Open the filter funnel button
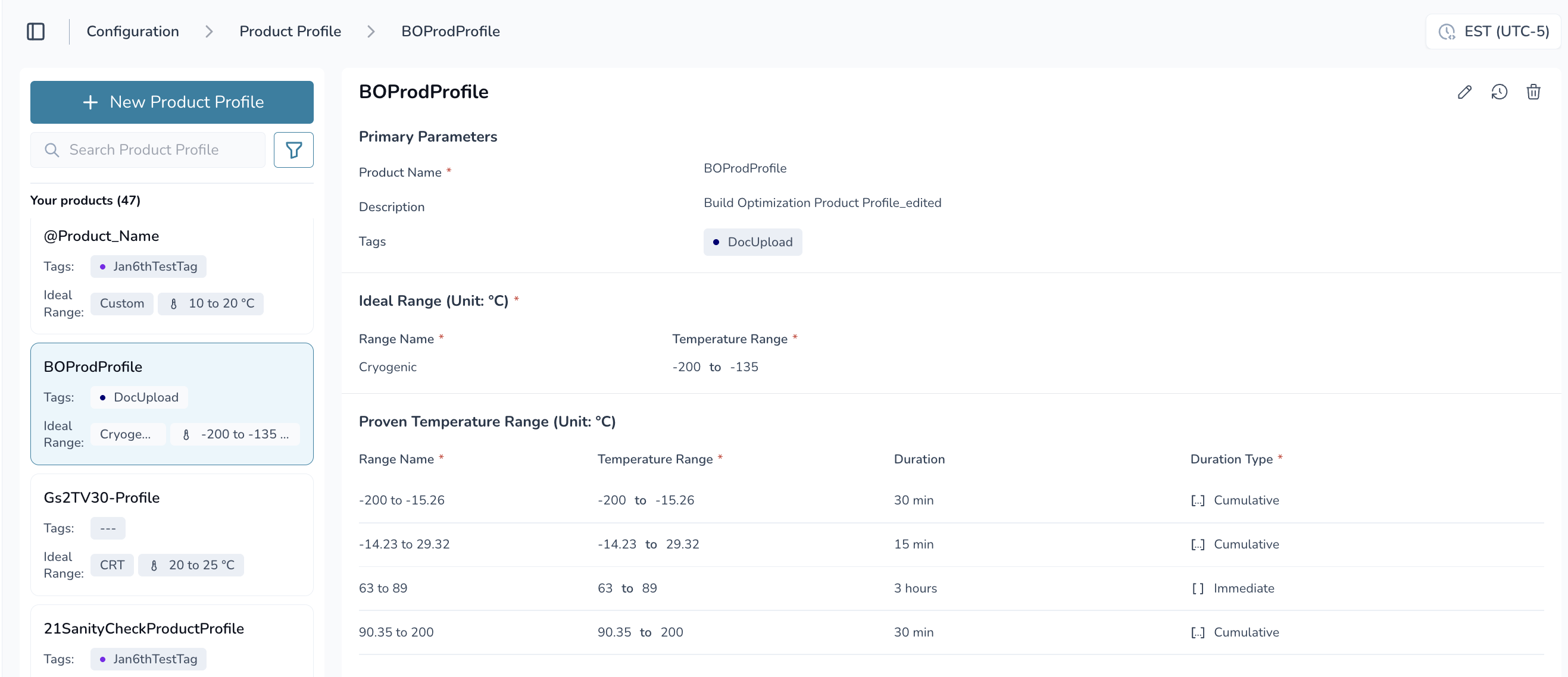The height and width of the screenshot is (677, 1568). click(293, 150)
